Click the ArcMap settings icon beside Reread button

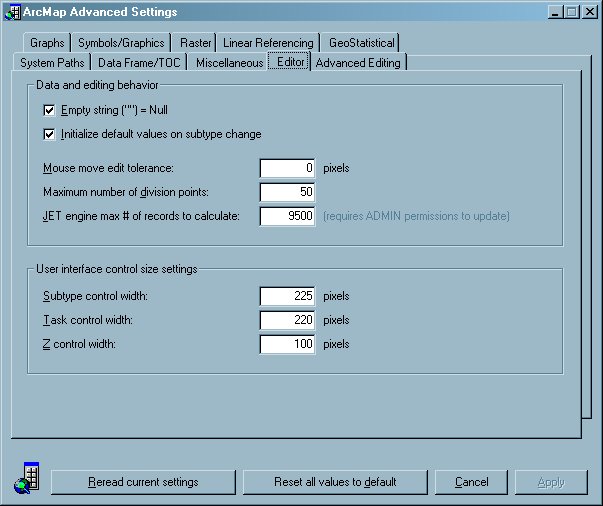27,479
